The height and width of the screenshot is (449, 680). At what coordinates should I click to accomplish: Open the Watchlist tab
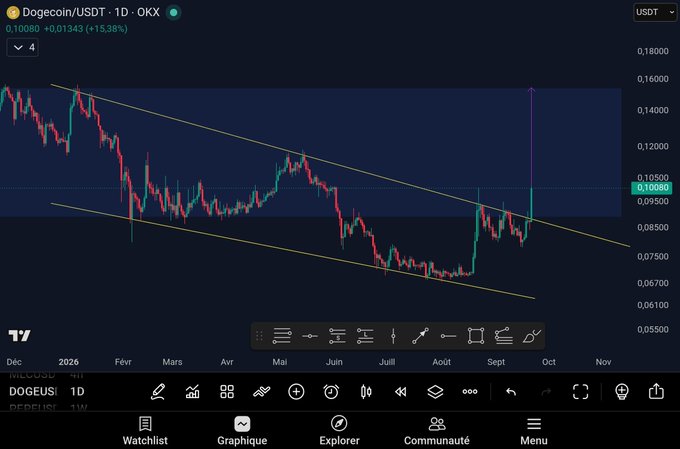[x=145, y=431]
